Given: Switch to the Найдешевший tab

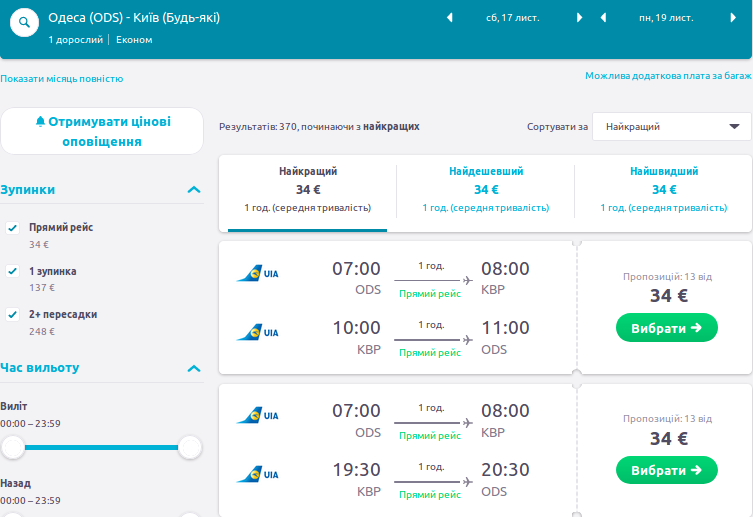Looking at the screenshot, I should 486,189.
